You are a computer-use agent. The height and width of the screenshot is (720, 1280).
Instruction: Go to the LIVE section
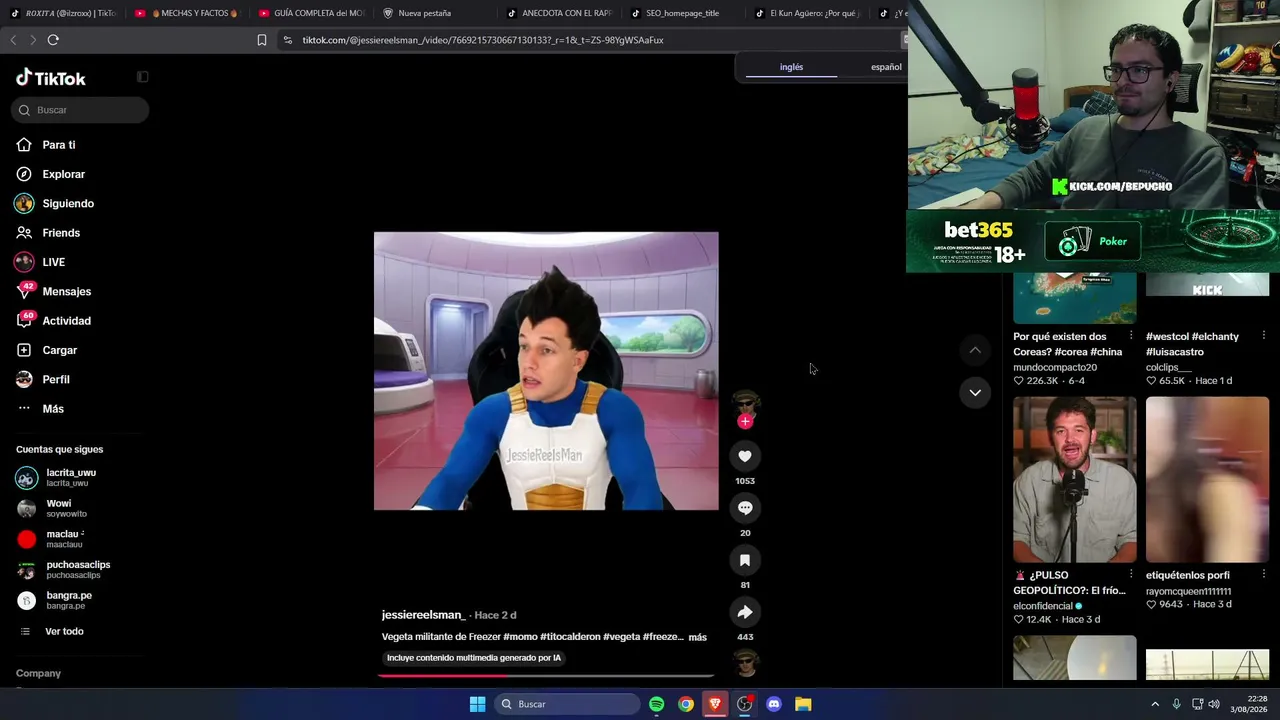coord(40,262)
